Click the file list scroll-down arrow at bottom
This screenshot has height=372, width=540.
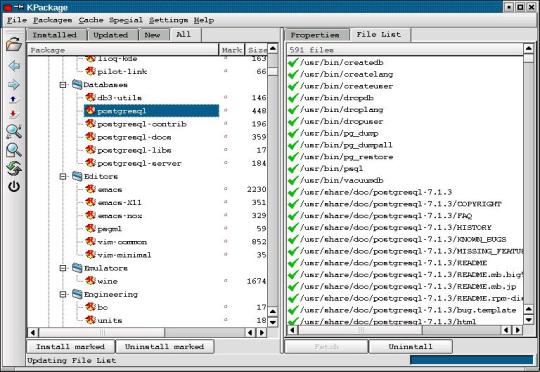[x=529, y=320]
